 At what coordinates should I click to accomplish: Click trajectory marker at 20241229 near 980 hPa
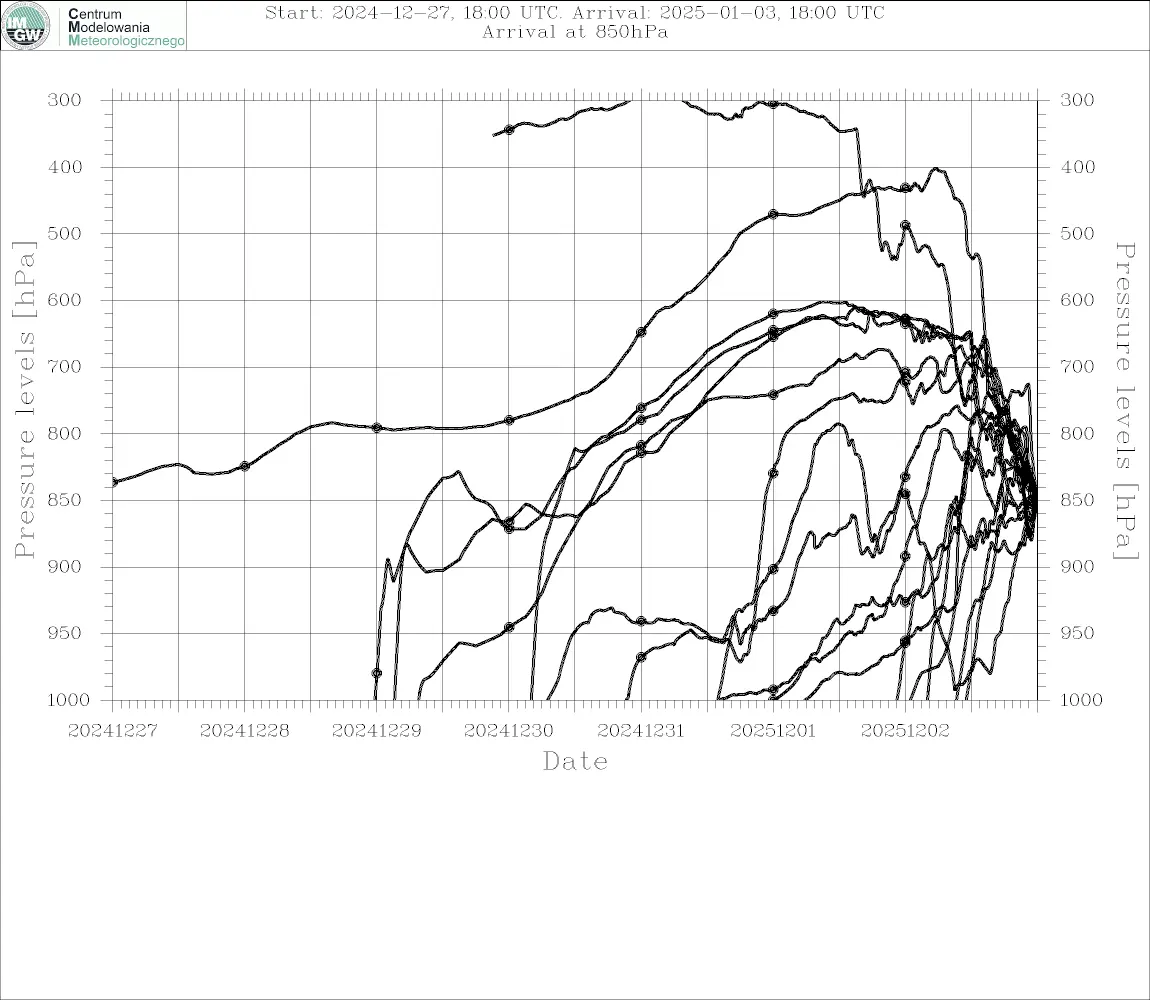[377, 673]
